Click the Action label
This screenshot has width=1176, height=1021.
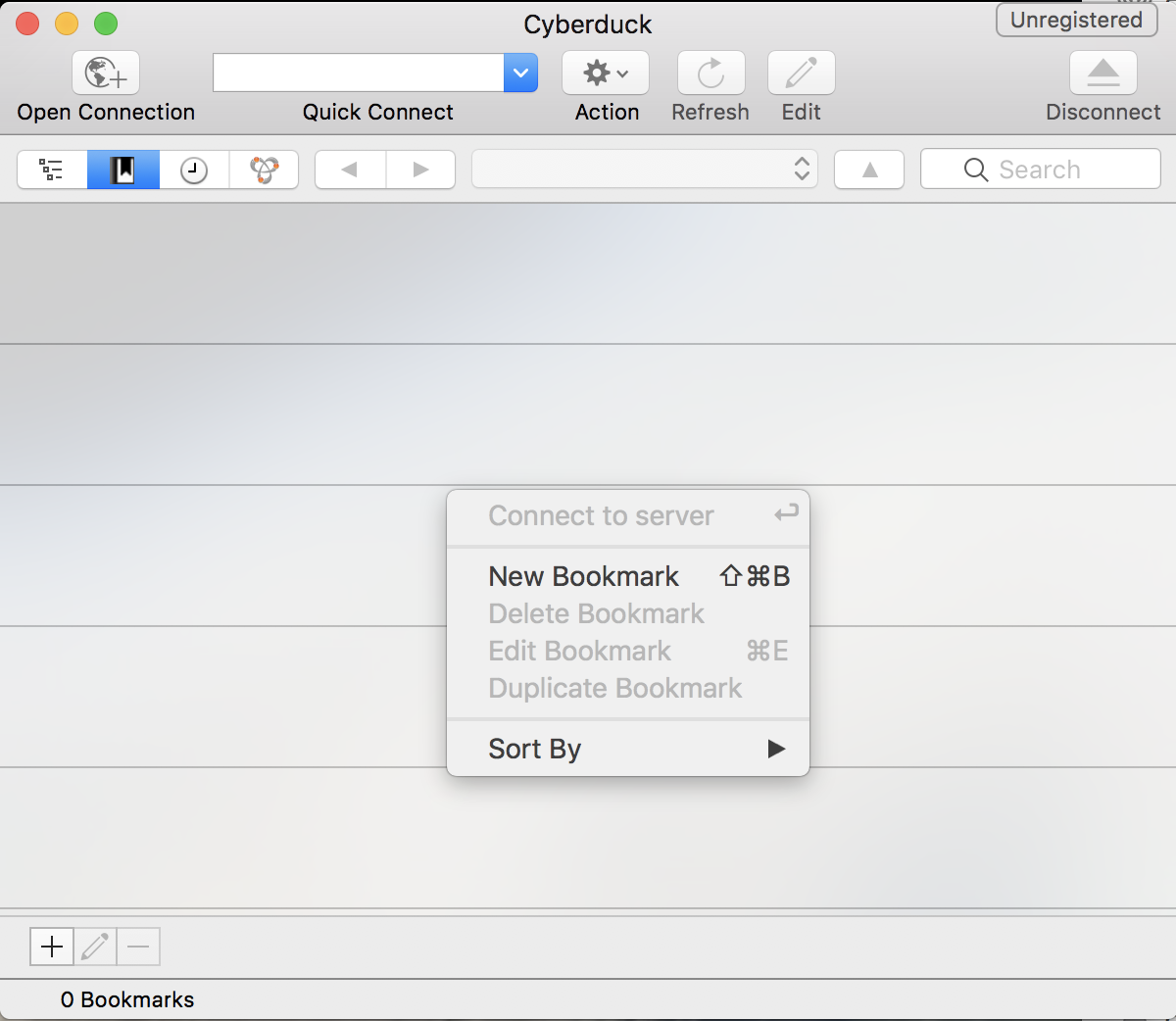coord(607,112)
